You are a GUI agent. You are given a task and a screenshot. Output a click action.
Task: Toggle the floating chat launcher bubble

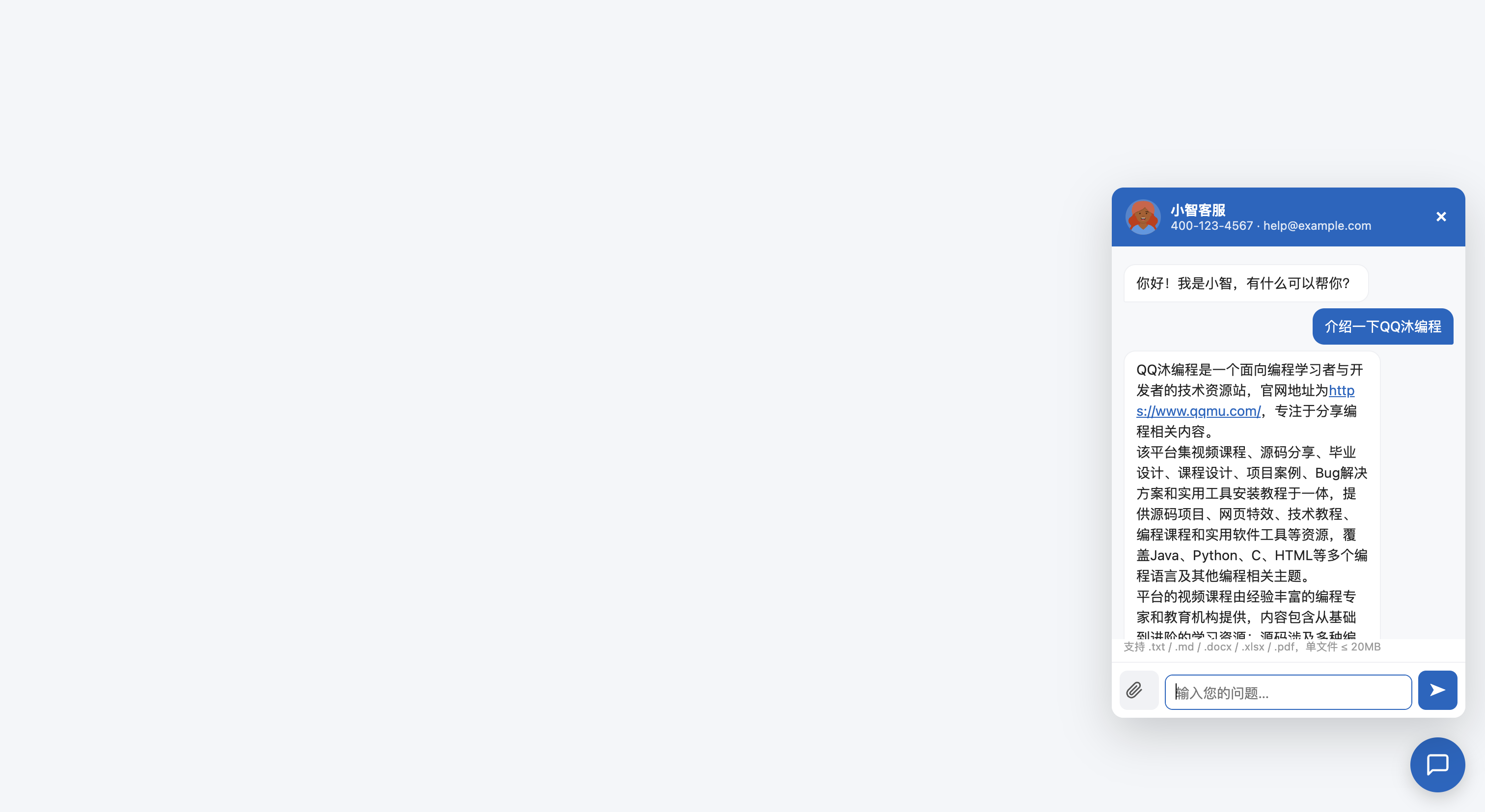point(1437,765)
